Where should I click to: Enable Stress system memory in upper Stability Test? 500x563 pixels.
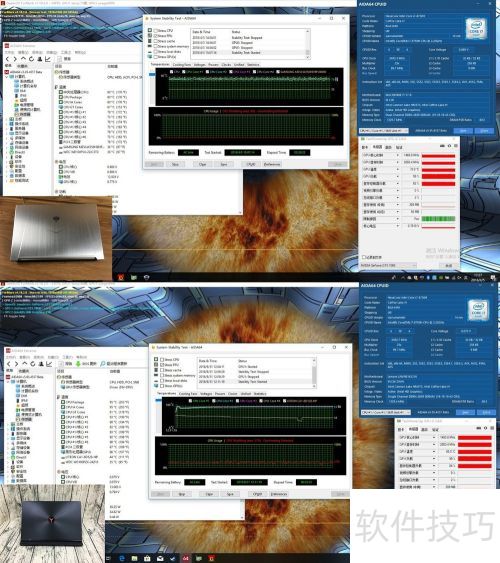pos(156,46)
